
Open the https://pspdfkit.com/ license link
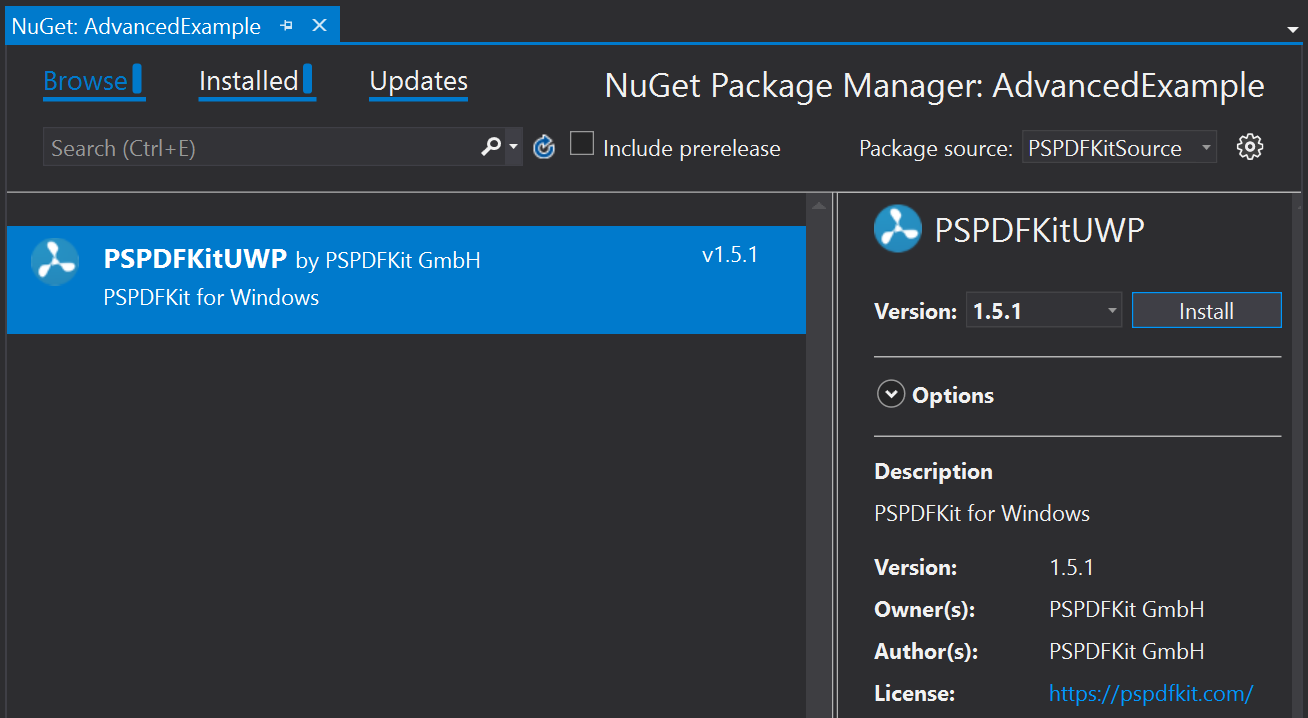1151,693
